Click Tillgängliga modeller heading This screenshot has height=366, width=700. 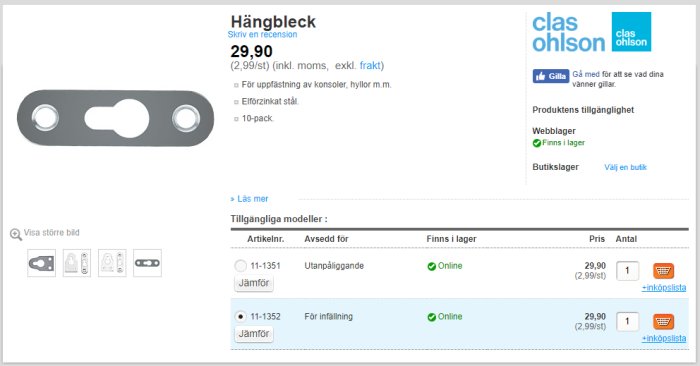(279, 219)
